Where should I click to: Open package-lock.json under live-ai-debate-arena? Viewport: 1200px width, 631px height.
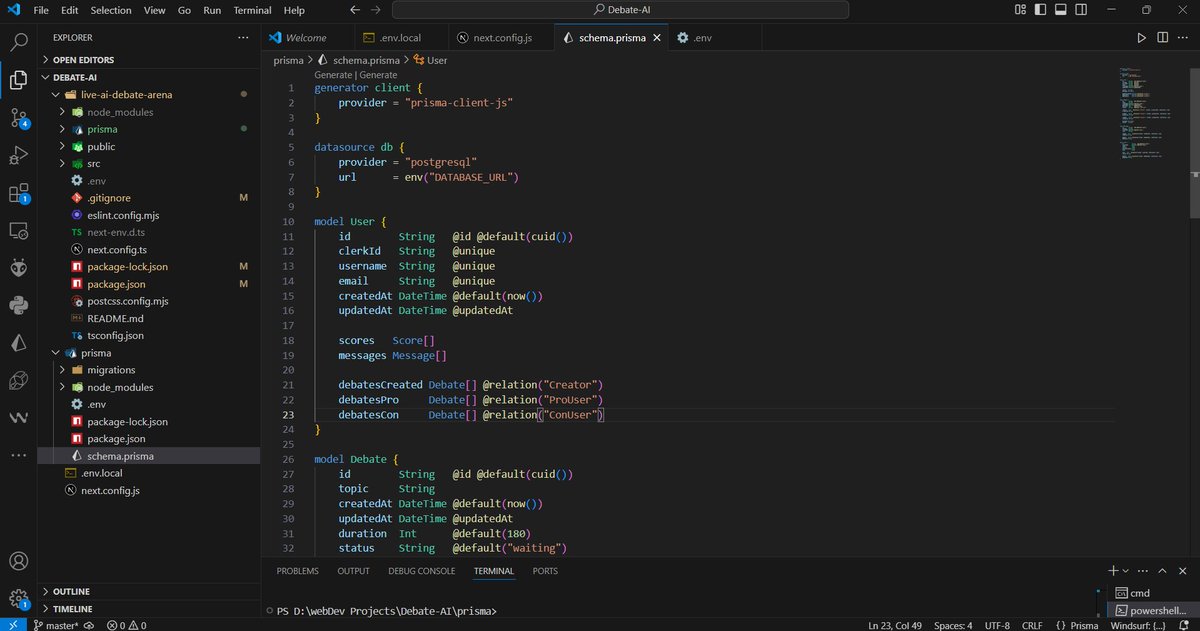click(x=127, y=267)
